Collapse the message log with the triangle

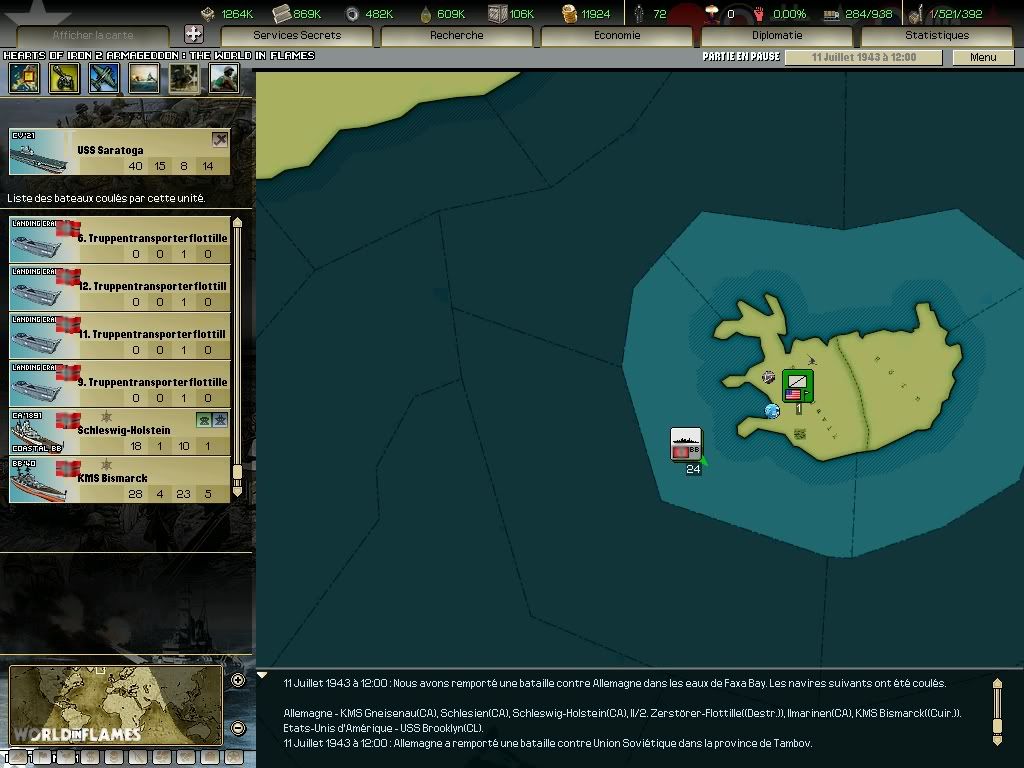262,675
